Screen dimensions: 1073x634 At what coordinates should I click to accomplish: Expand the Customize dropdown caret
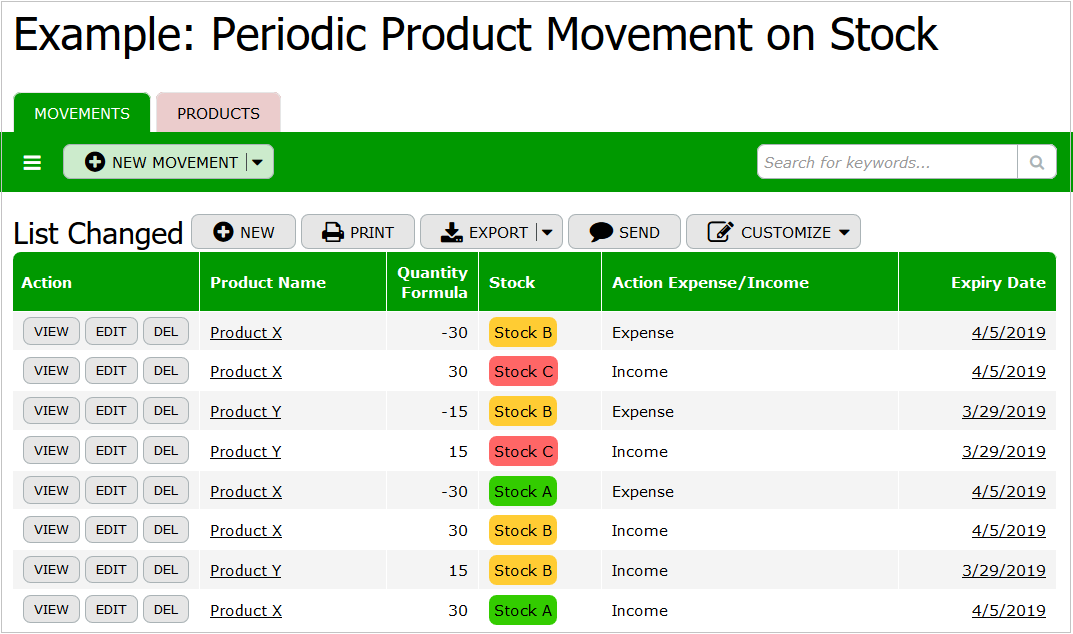[x=844, y=232]
